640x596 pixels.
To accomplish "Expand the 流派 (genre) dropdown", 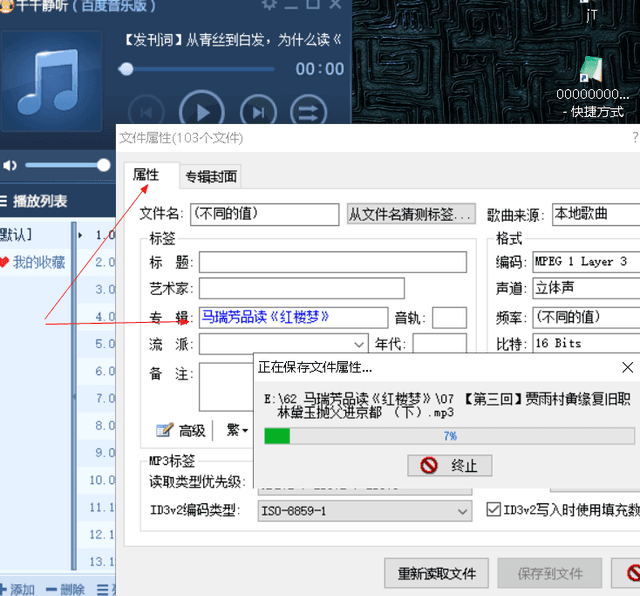I will click(x=358, y=344).
